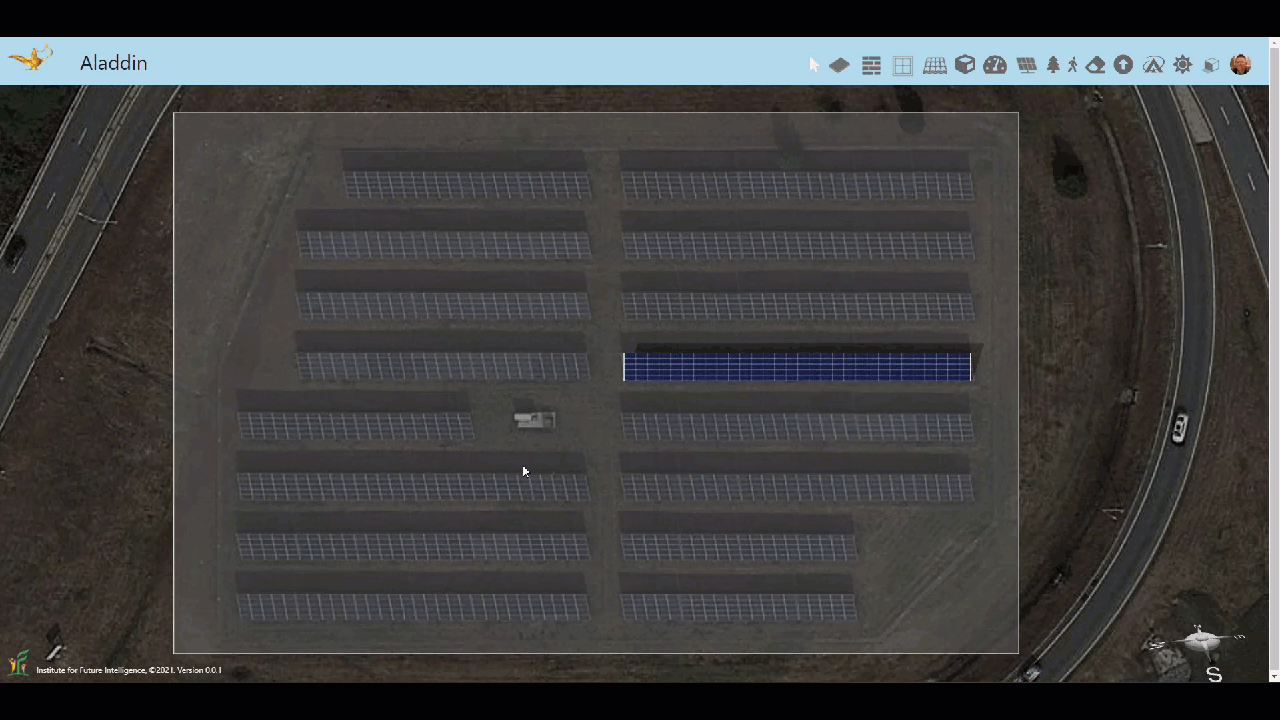Click the Eraser clear-scene icon
Image resolution: width=1280 pixels, height=720 pixels.
coord(1096,65)
